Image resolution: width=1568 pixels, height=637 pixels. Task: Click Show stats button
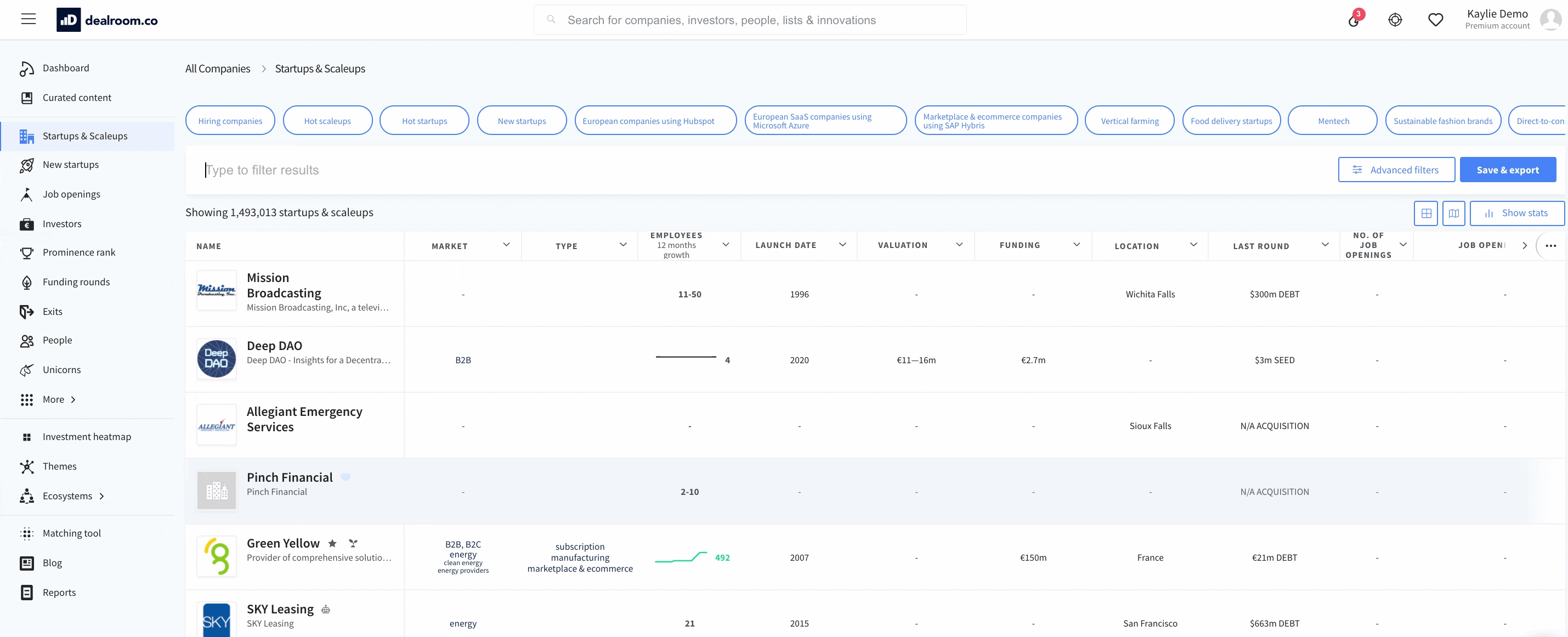coord(1517,213)
